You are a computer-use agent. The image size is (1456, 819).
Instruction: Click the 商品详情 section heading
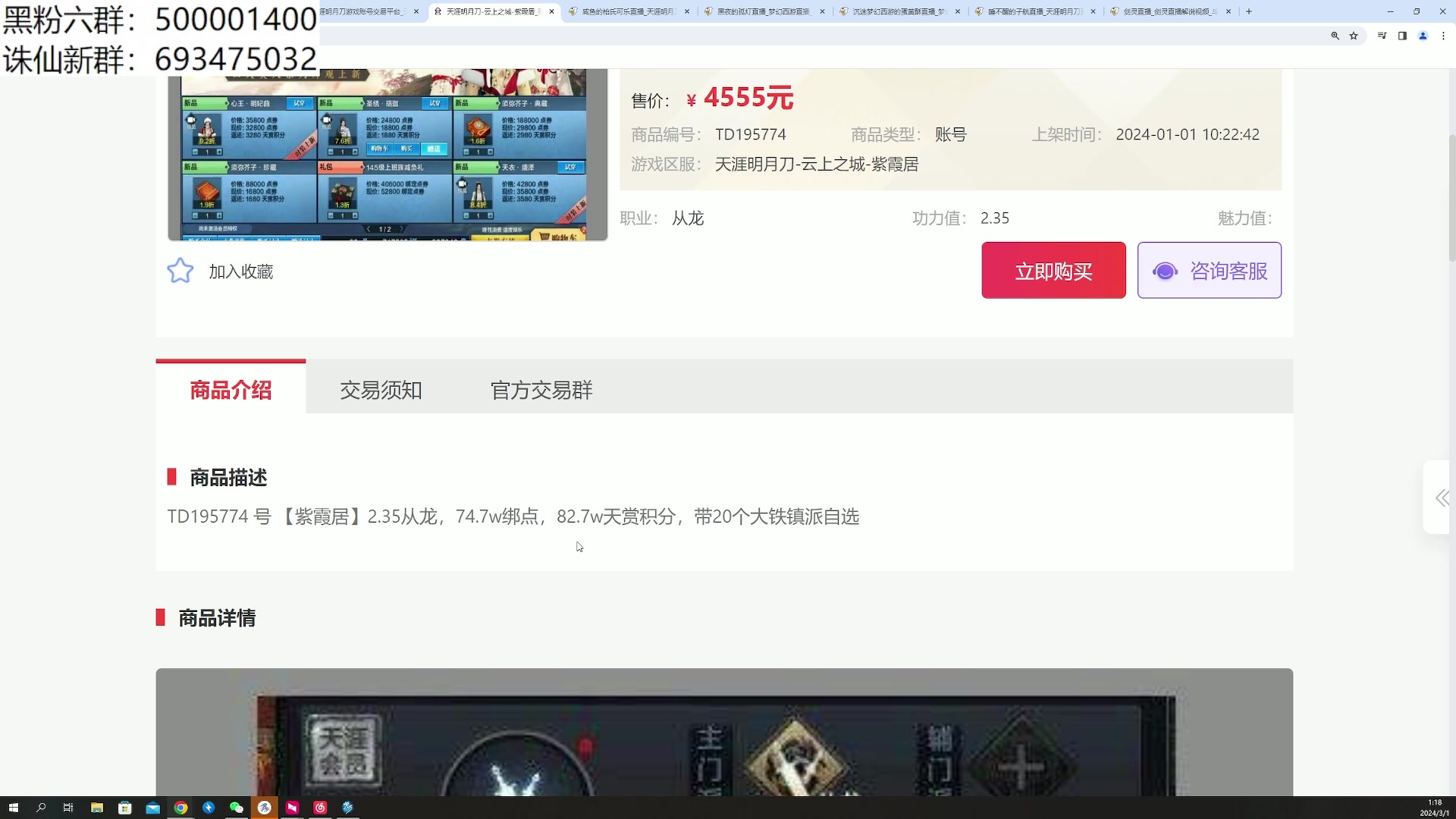point(217,618)
